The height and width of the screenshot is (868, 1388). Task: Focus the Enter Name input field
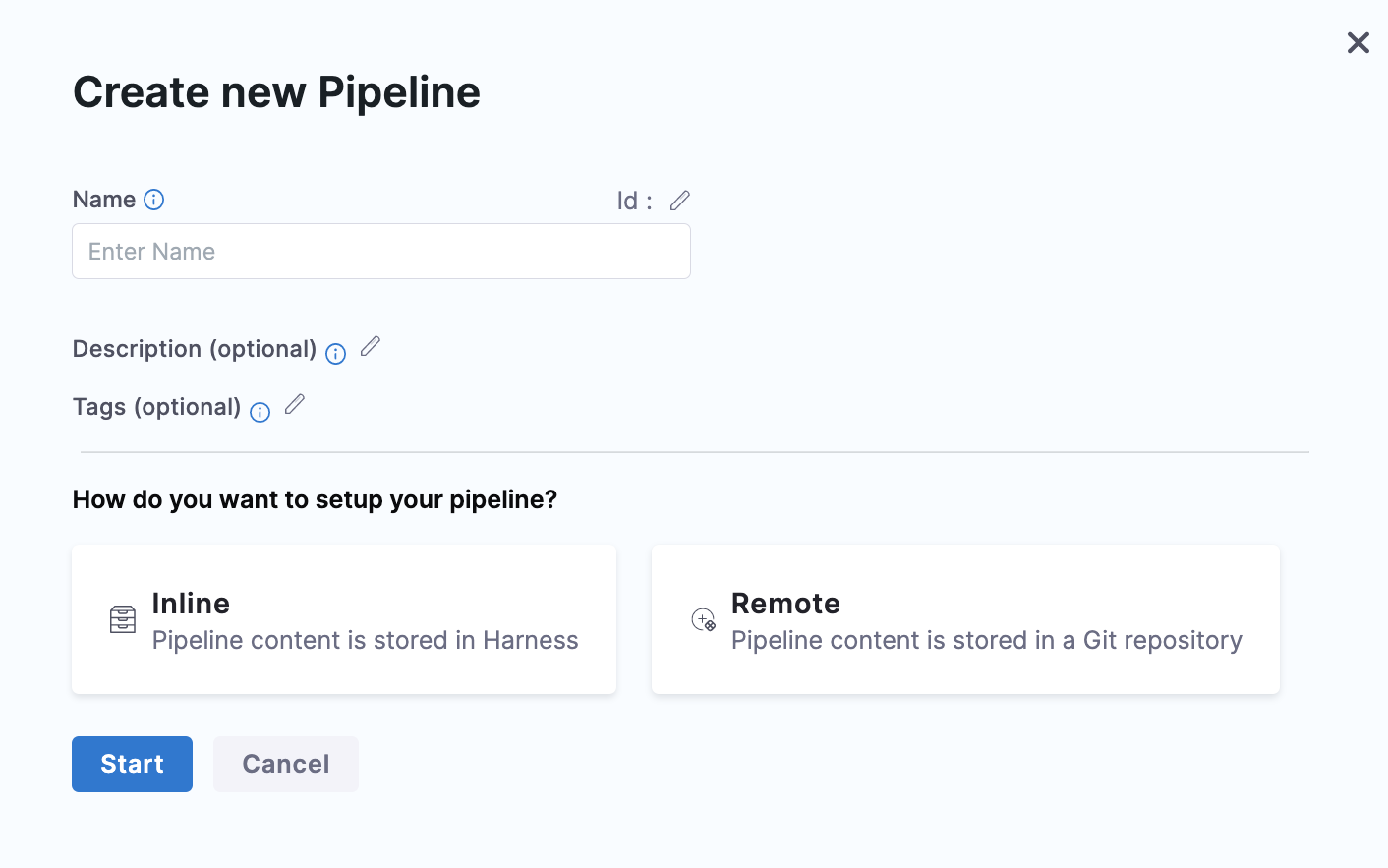381,252
